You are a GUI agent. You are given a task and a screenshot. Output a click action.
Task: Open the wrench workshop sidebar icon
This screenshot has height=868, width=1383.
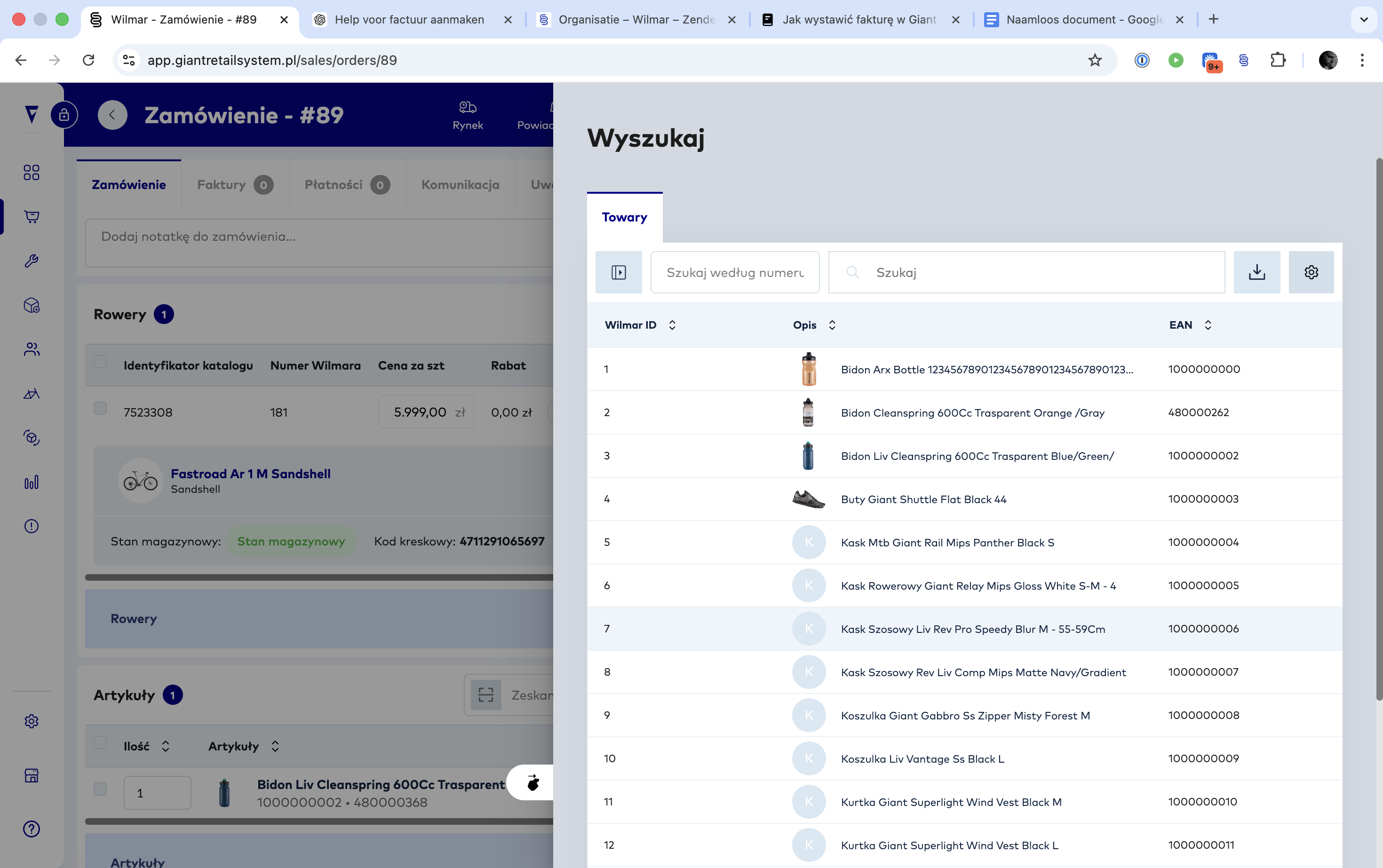(32, 260)
